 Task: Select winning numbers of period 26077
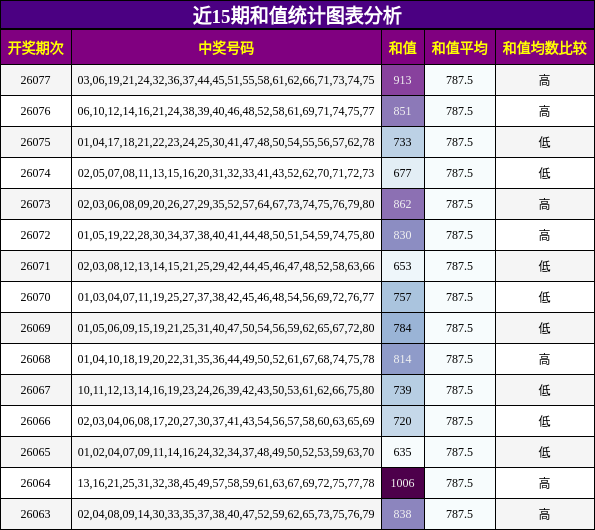coord(226,80)
